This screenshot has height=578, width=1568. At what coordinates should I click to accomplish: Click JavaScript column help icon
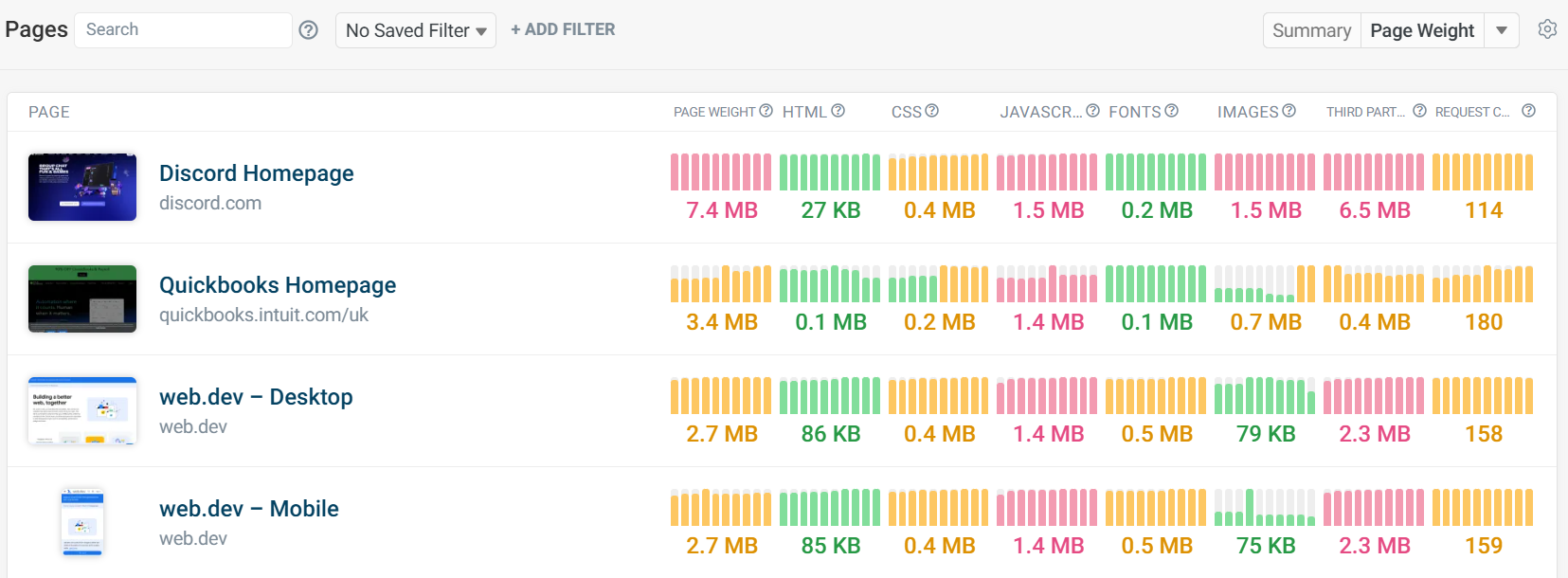pos(1092,111)
